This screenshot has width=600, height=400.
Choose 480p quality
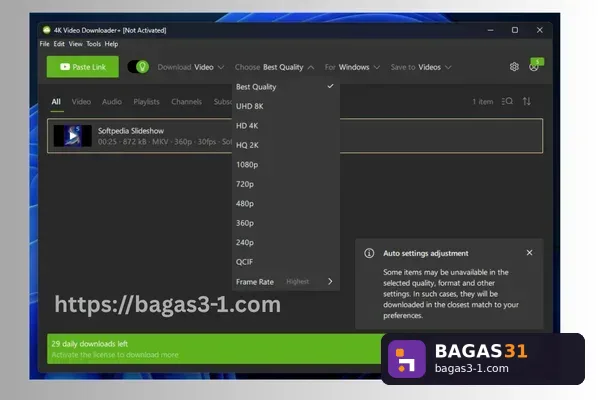pyautogui.click(x=285, y=204)
